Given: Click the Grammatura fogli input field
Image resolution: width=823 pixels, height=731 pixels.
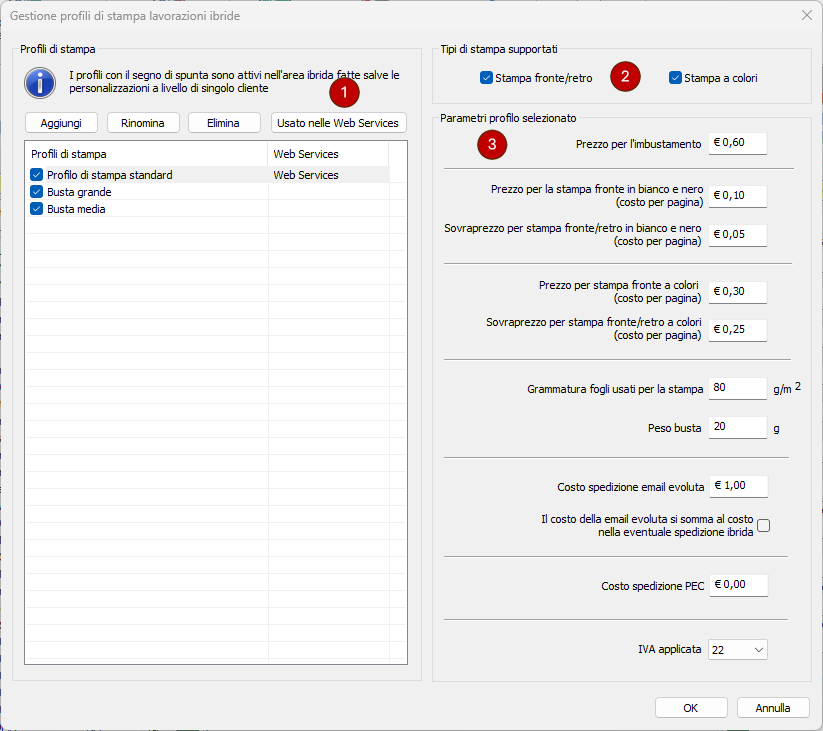Looking at the screenshot, I should [x=737, y=388].
